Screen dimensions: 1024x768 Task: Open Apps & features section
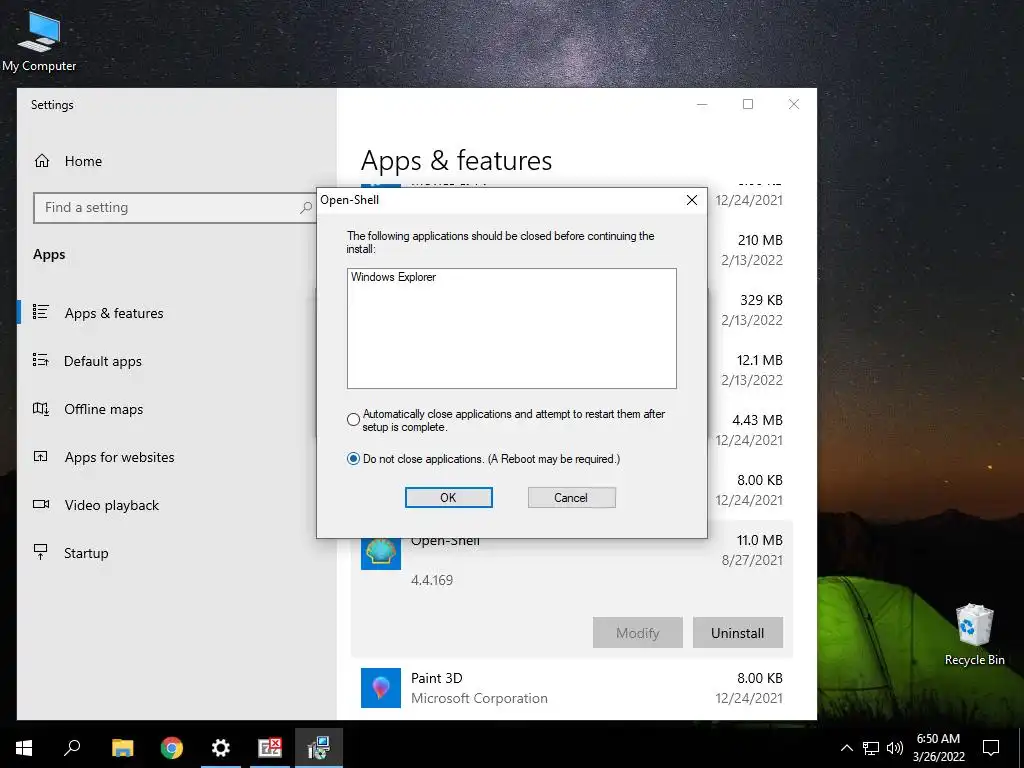pos(114,313)
